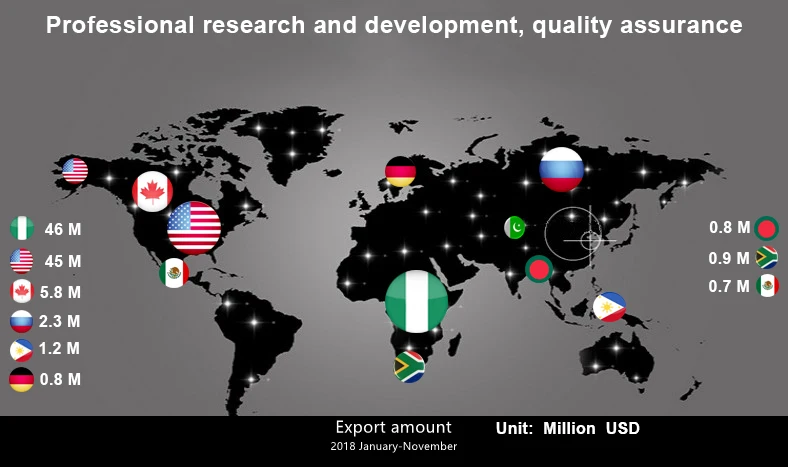788x467 pixels.
Task: Click the large Russia flag on the map
Action: coord(561,169)
